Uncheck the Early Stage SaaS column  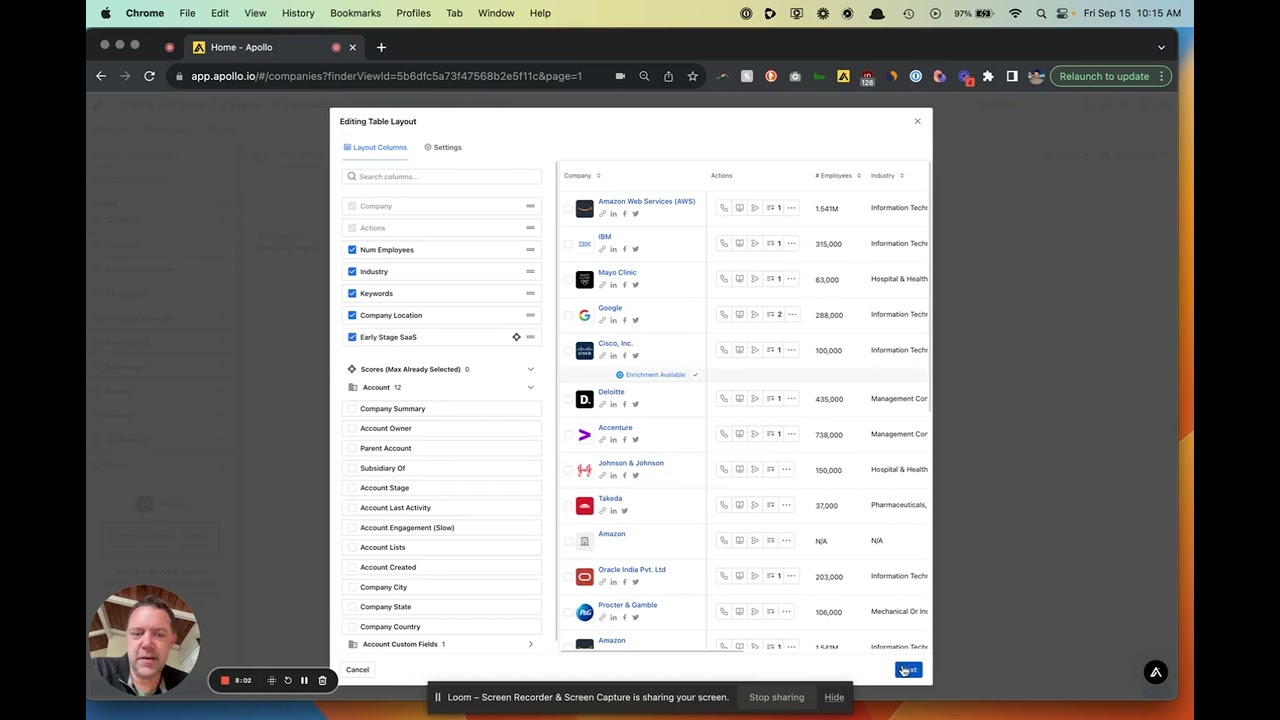(352, 337)
